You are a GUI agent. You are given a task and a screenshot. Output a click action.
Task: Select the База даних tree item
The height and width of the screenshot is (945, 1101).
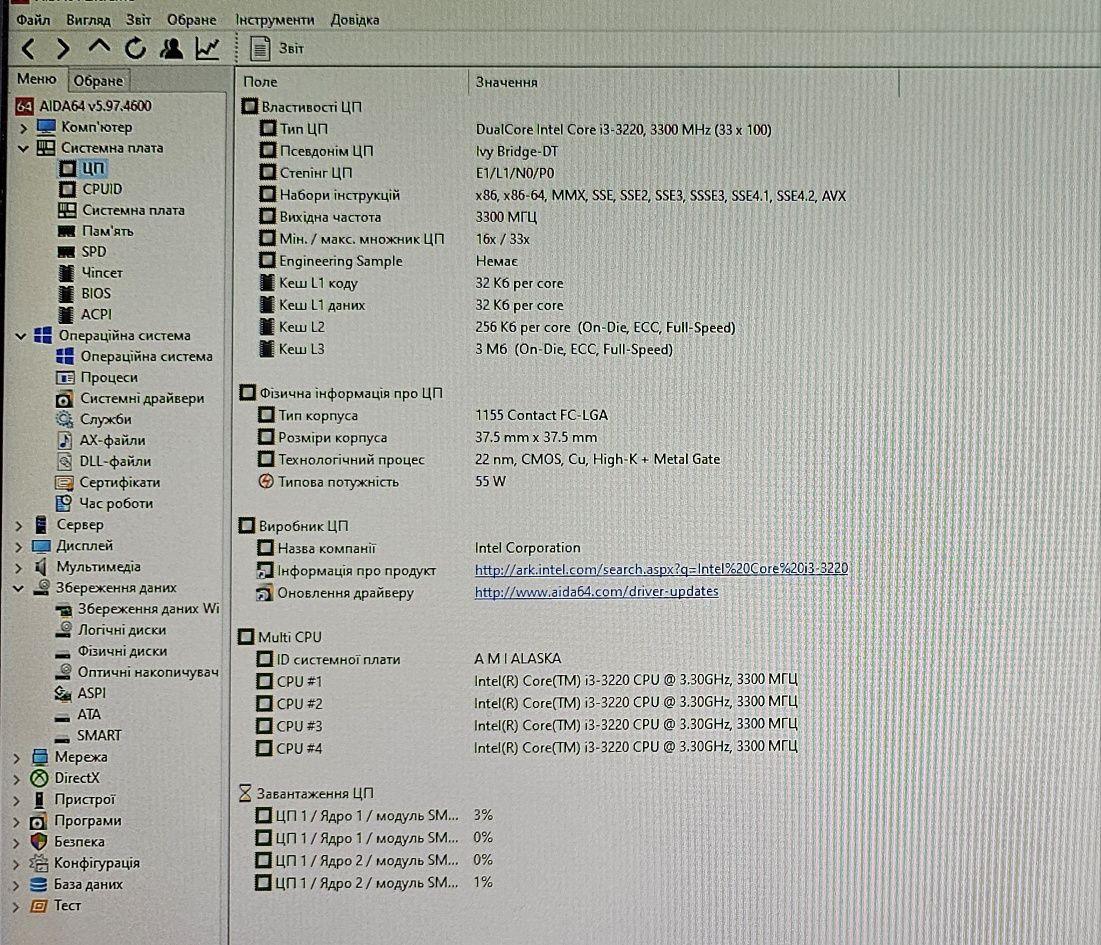pyautogui.click(x=77, y=885)
